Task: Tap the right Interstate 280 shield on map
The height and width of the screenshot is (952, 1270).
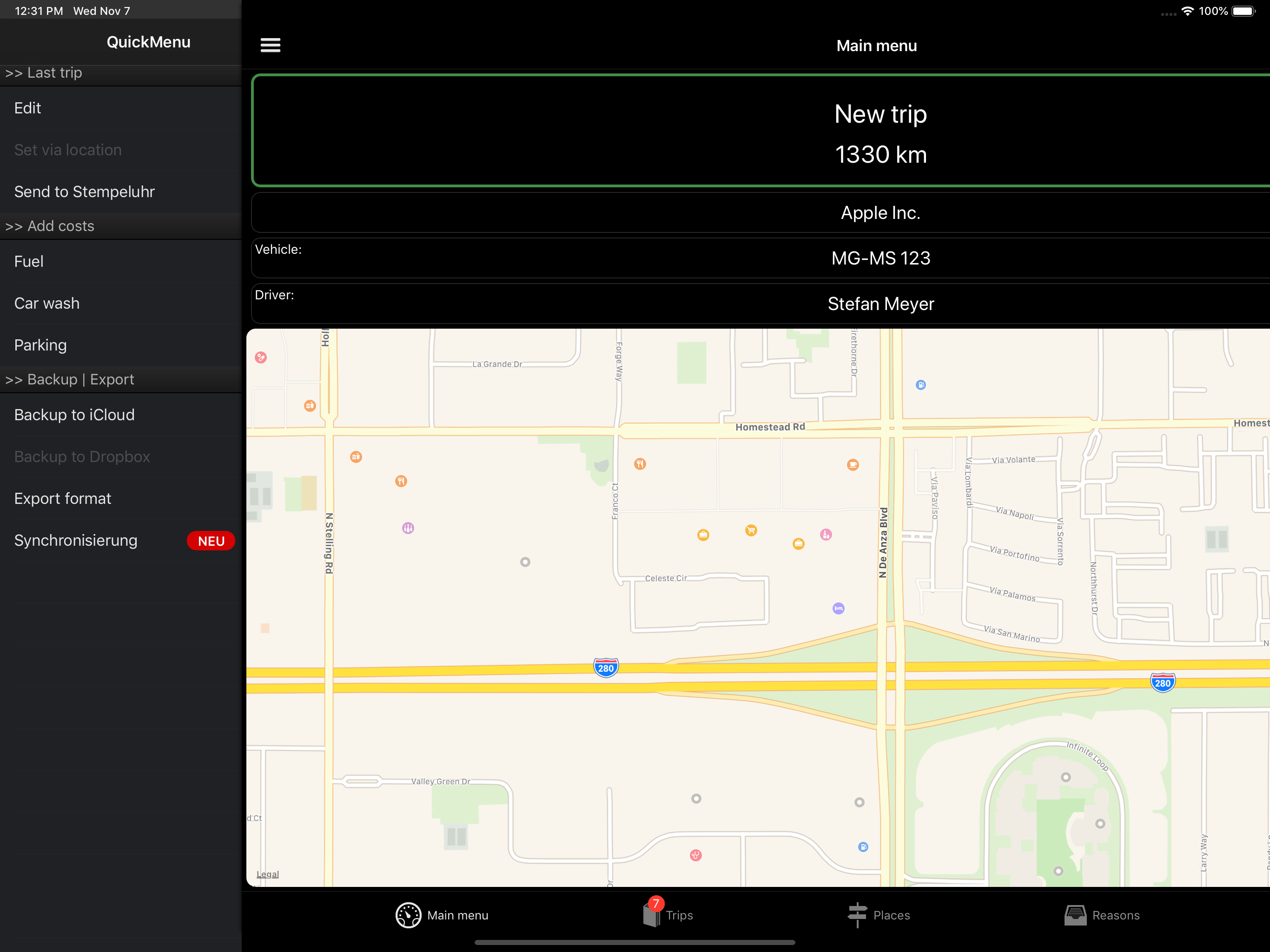Action: point(1163,683)
